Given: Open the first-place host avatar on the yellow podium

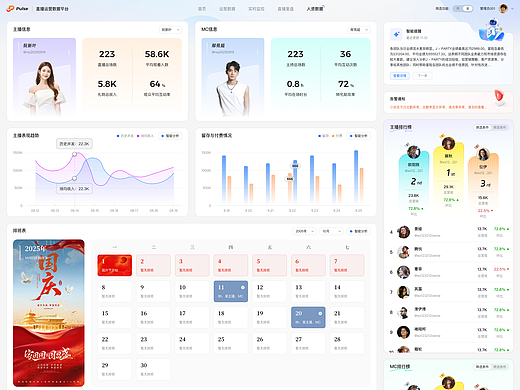Looking at the screenshot, I should (448, 144).
